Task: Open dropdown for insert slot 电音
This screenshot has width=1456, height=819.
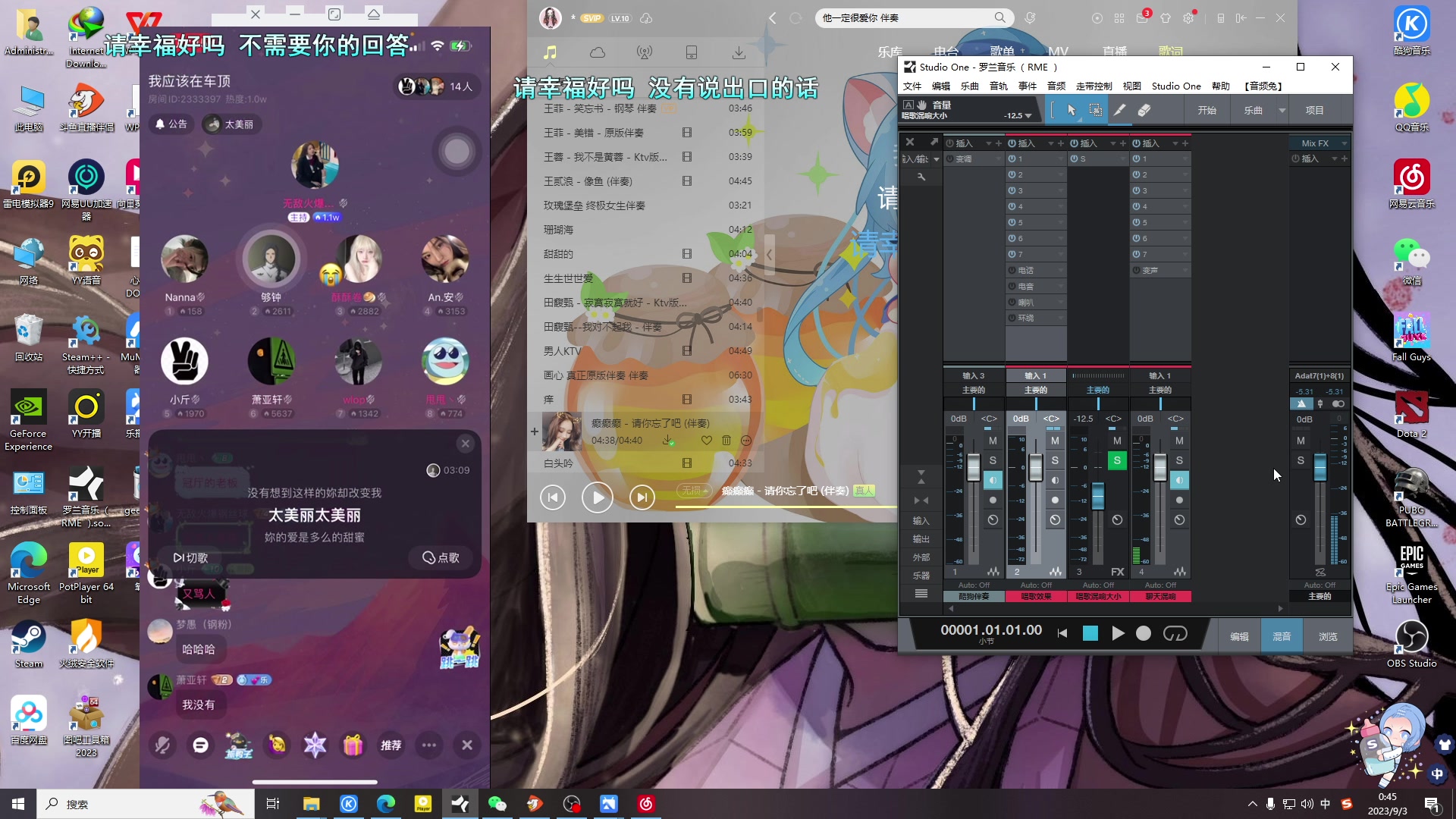Action: point(1061,286)
